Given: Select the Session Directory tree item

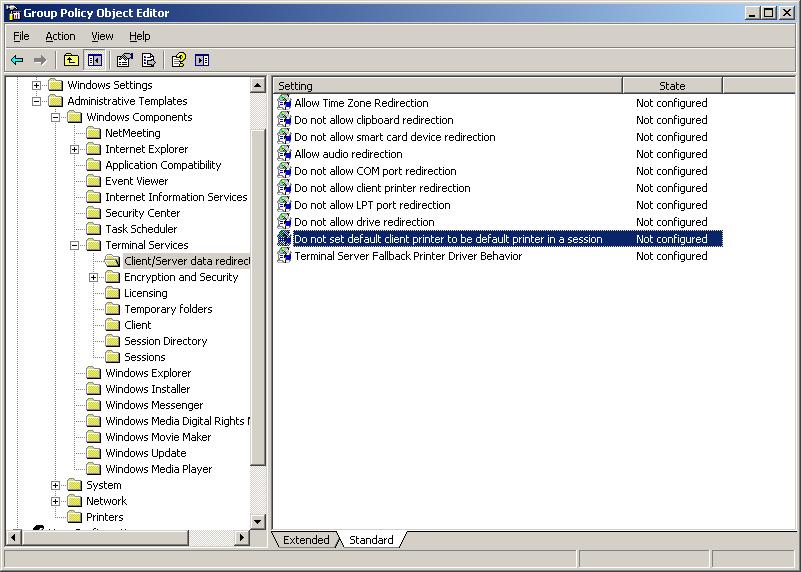Looking at the screenshot, I should (x=166, y=341).
